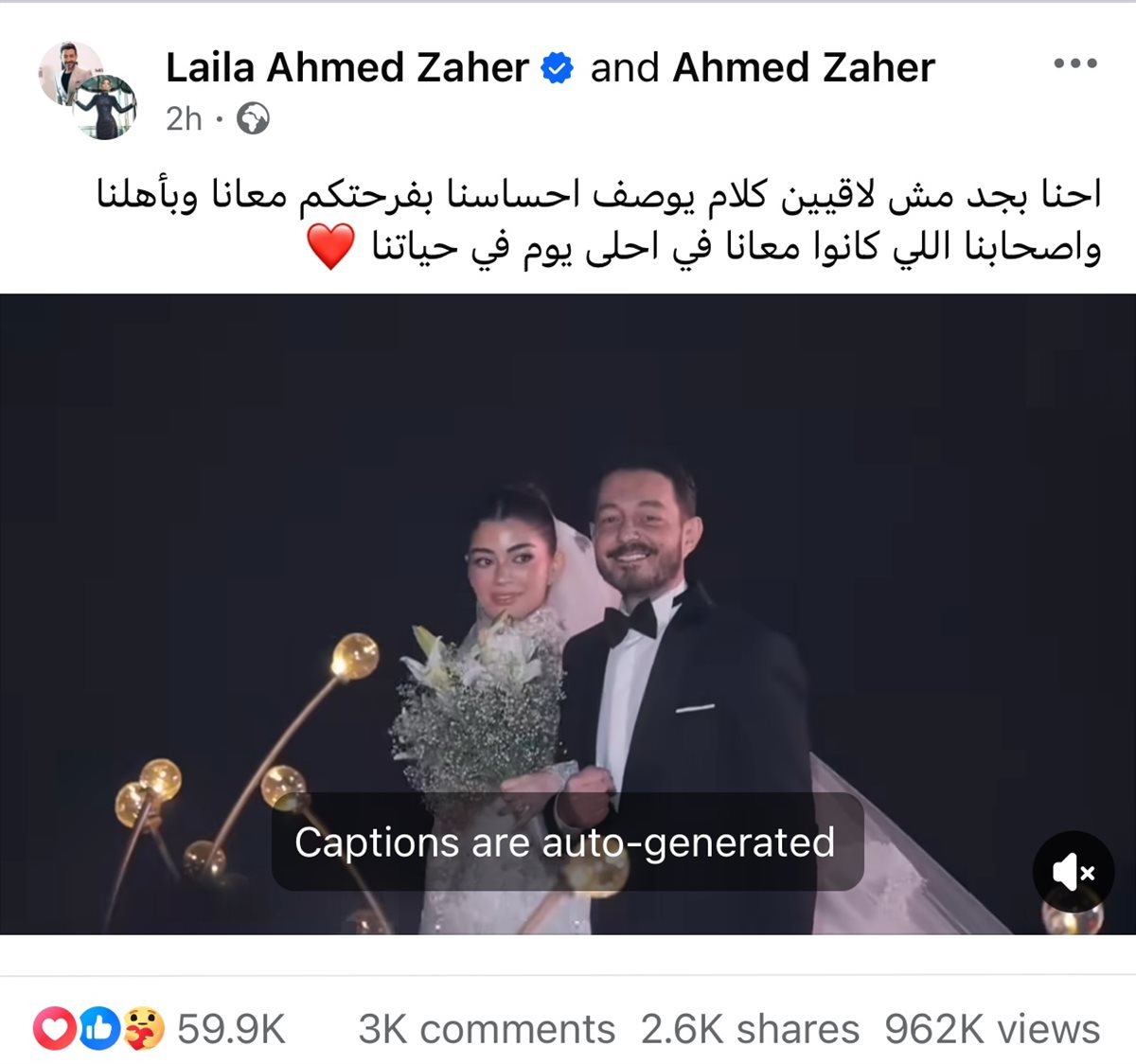The image size is (1136, 1064).
Task: Click the red heart reaction icon
Action: click(x=56, y=1028)
